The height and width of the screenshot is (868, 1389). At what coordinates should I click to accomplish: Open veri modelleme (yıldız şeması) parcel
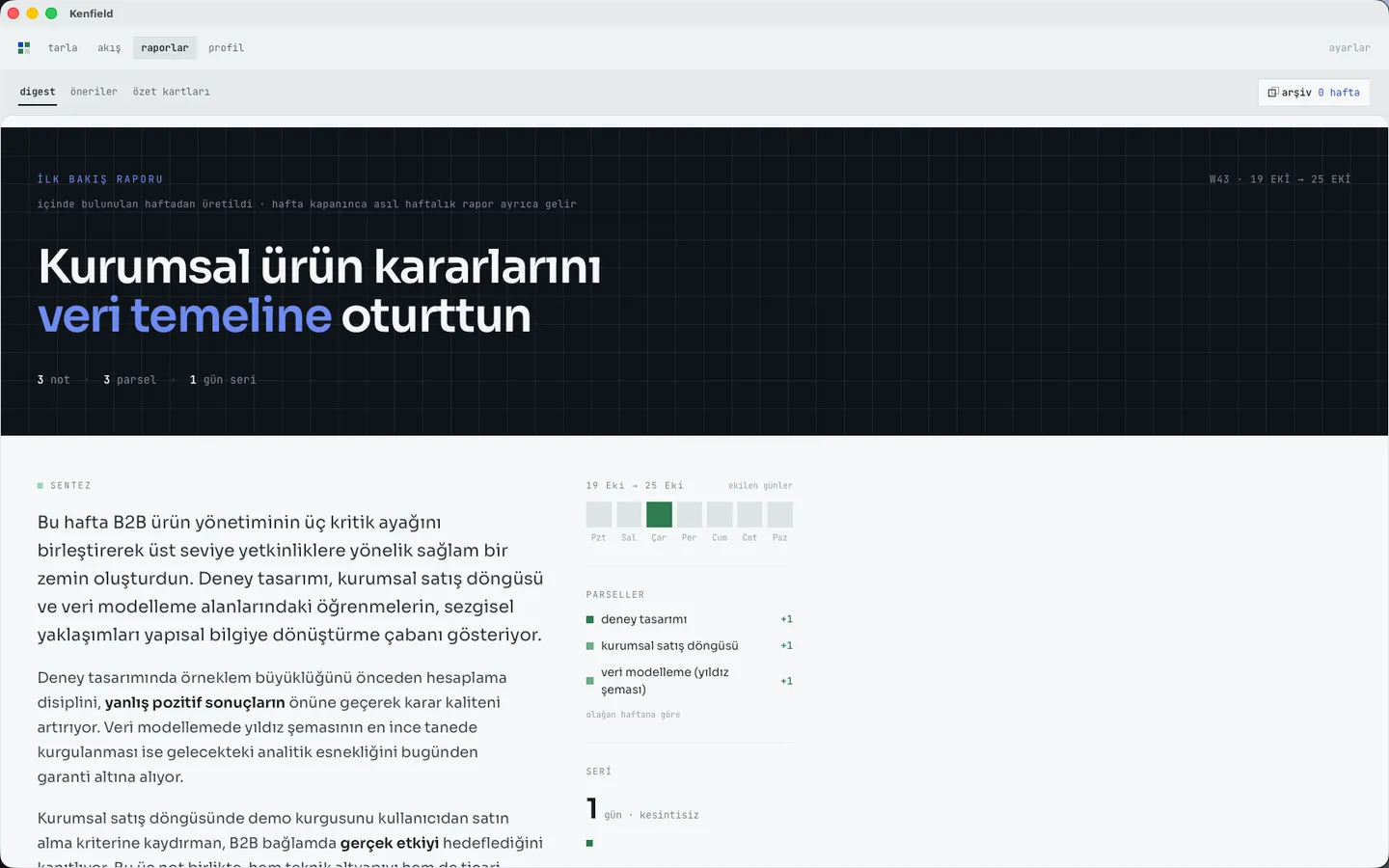point(690,681)
